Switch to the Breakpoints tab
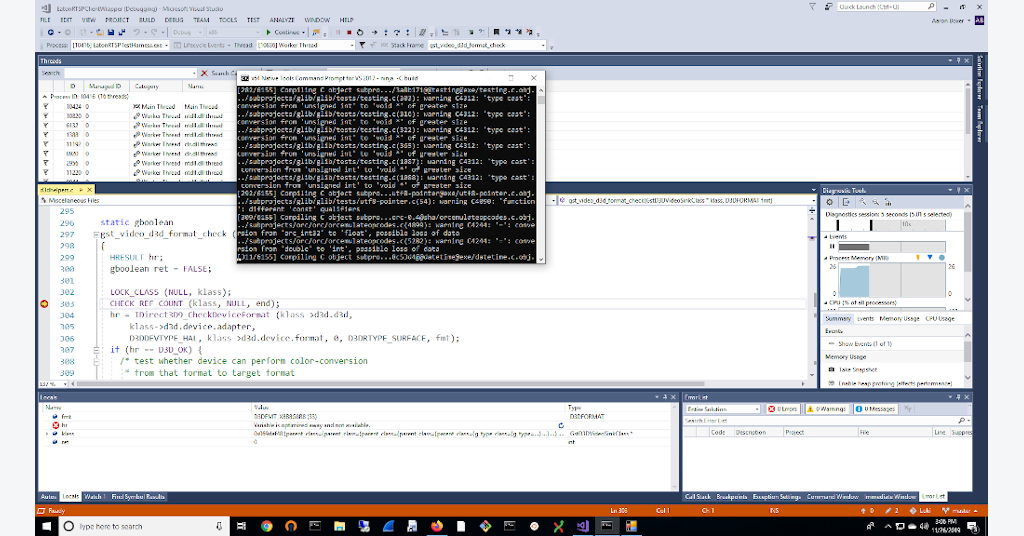Viewport: 1024px width, 536px height. pos(731,497)
